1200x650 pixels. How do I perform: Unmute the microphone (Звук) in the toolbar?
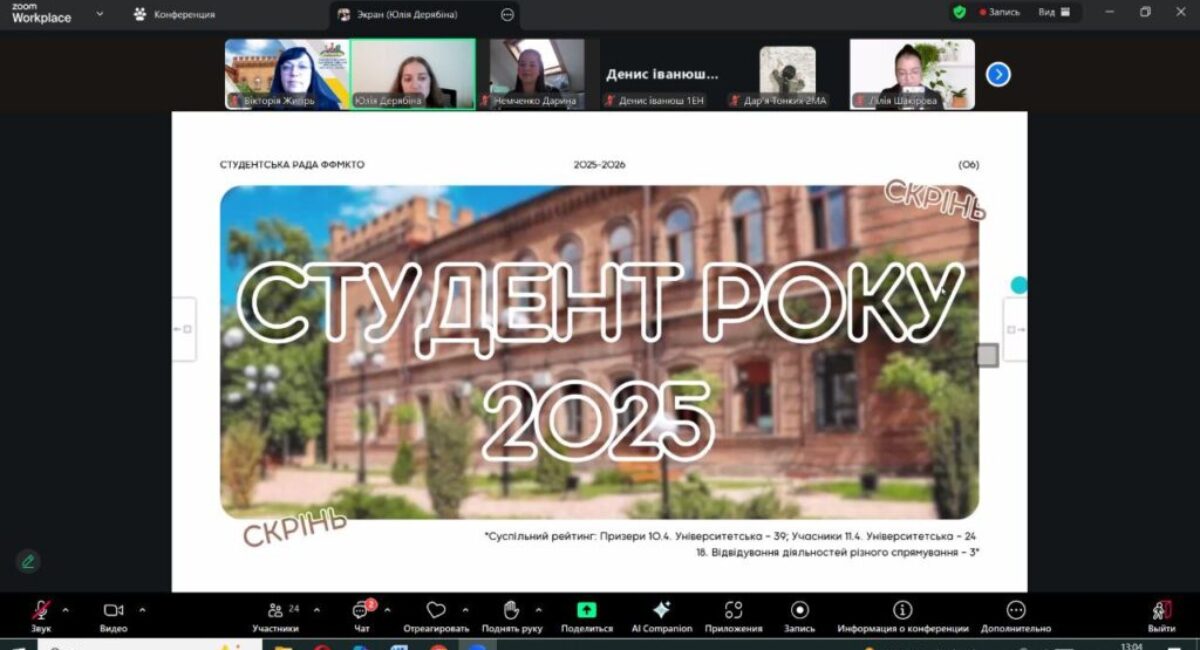pyautogui.click(x=41, y=612)
